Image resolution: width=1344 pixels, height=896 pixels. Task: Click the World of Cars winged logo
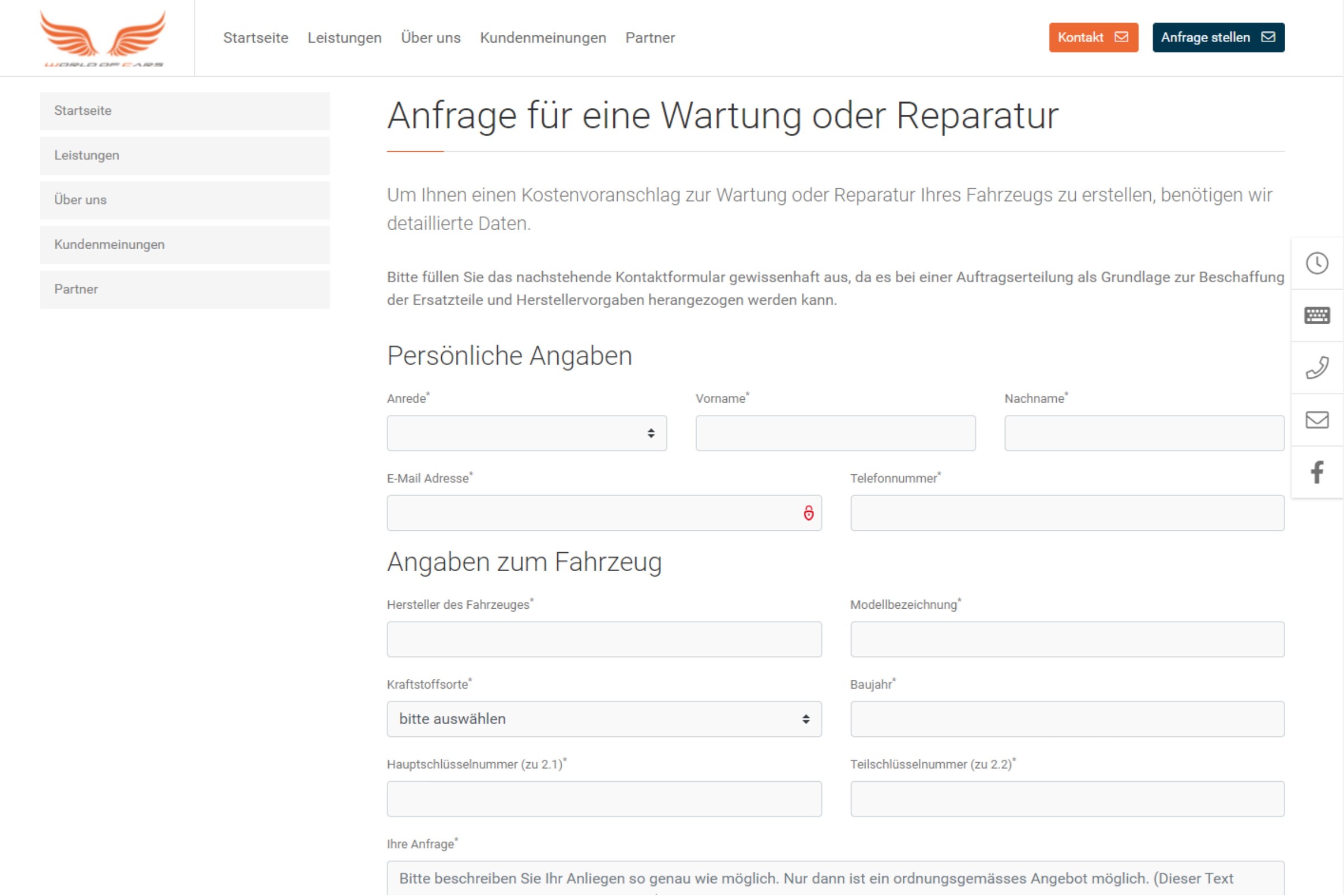[x=103, y=38]
